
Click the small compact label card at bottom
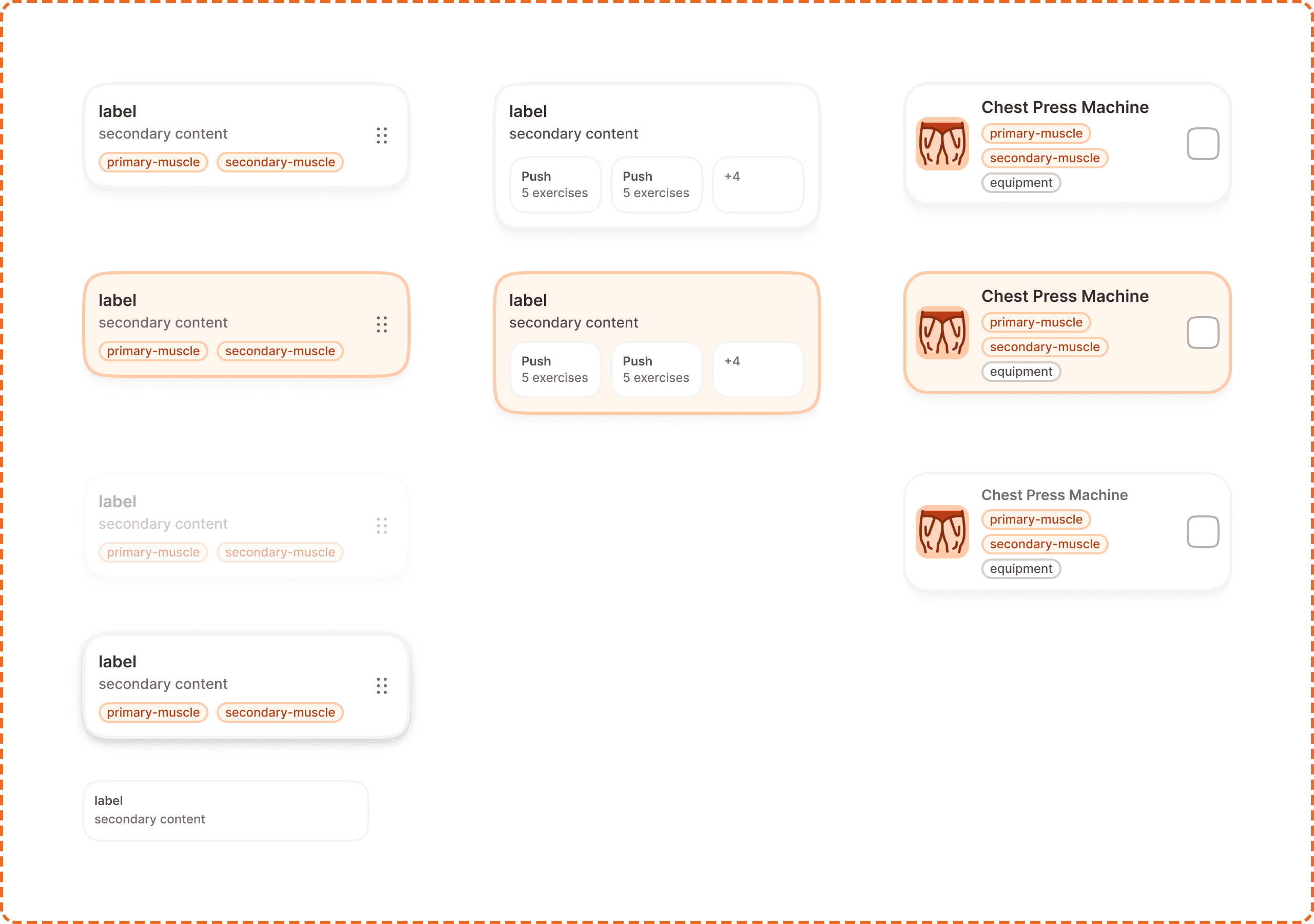[x=225, y=811]
